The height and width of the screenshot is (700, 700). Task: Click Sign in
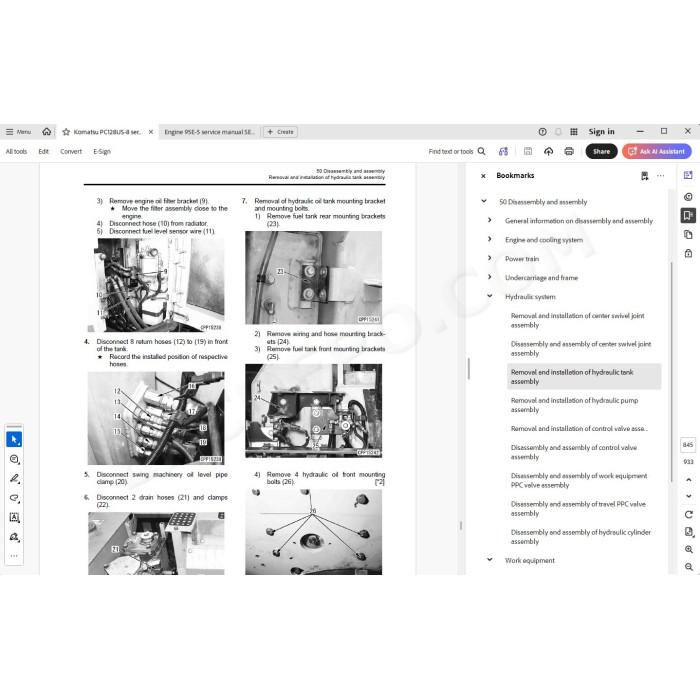click(601, 132)
